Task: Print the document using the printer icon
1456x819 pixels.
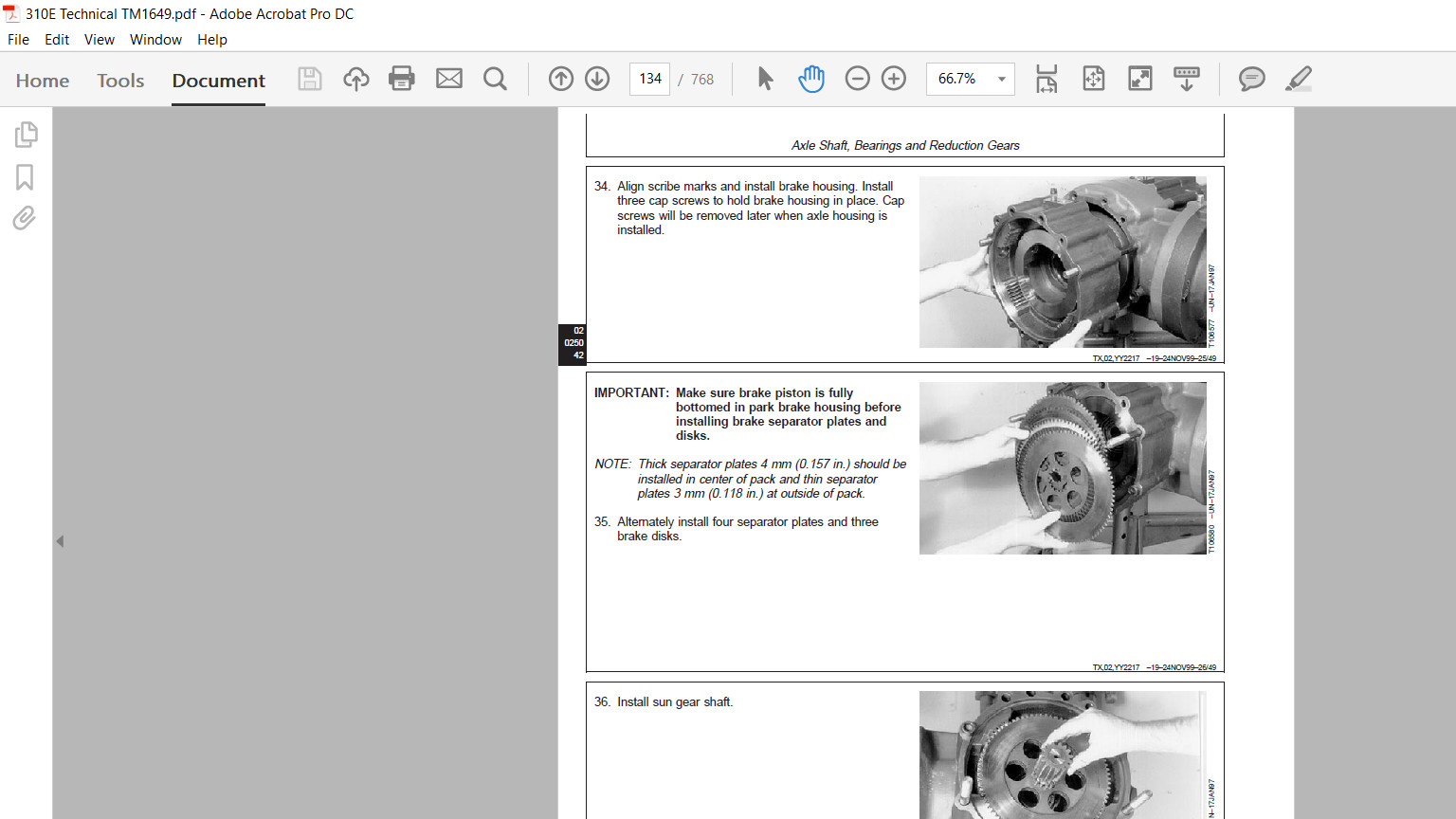Action: click(402, 79)
